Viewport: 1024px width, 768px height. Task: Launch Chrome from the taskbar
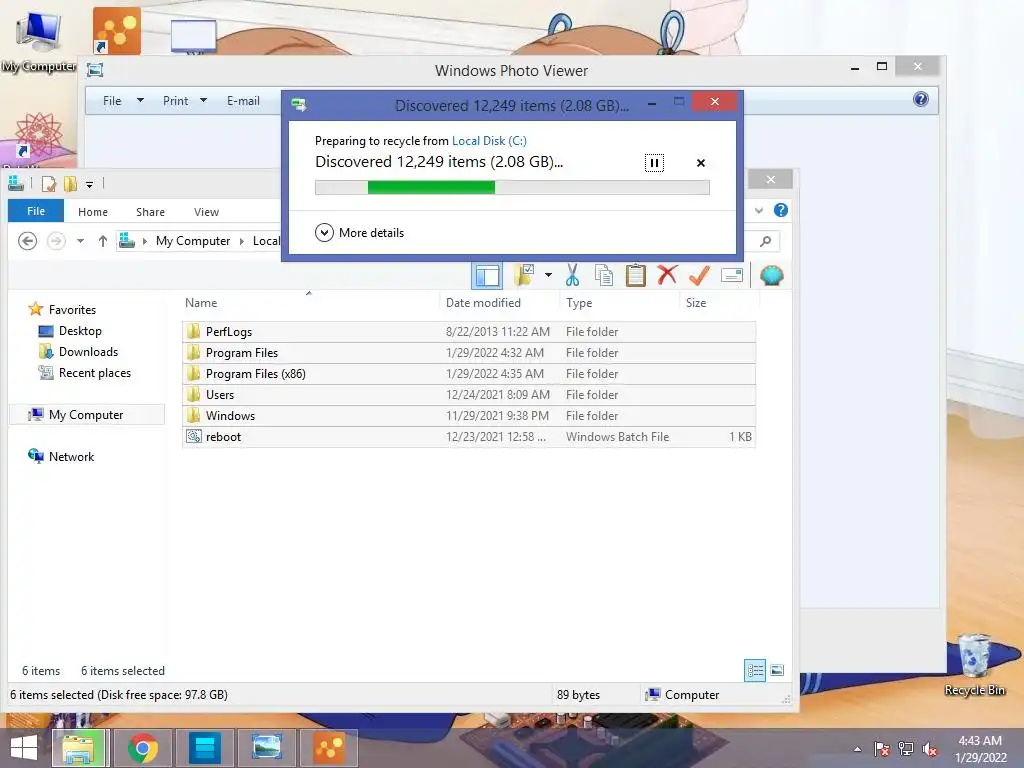tap(142, 748)
